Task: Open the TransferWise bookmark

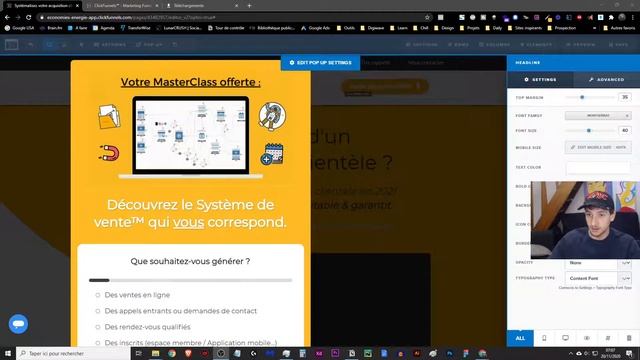Action: click(135, 28)
